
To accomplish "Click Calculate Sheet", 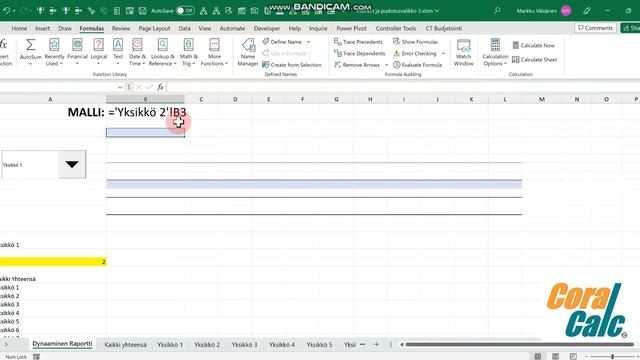I will tap(534, 60).
